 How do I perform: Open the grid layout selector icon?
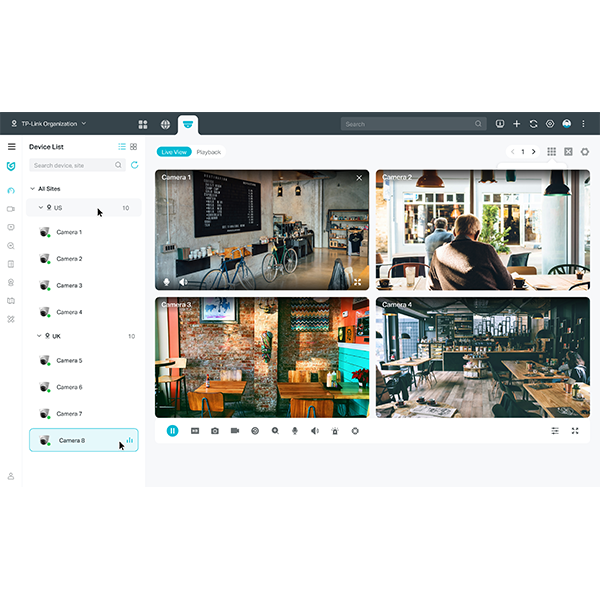[x=551, y=152]
